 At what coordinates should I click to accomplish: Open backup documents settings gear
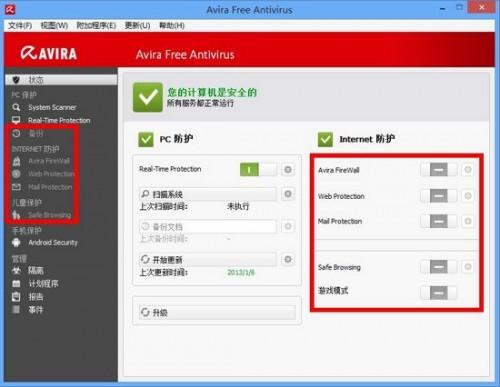tap(288, 226)
